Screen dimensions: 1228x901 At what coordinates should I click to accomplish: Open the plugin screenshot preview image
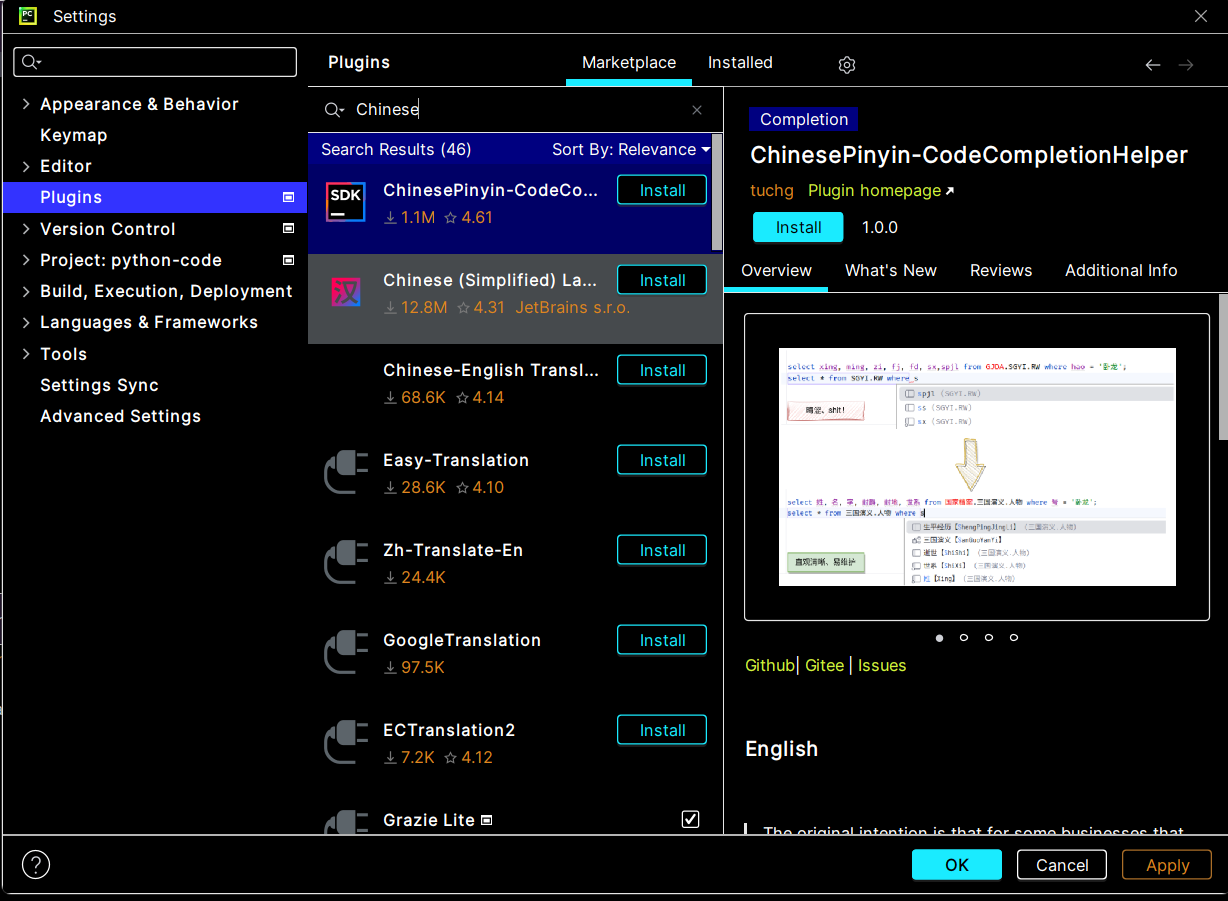point(977,467)
